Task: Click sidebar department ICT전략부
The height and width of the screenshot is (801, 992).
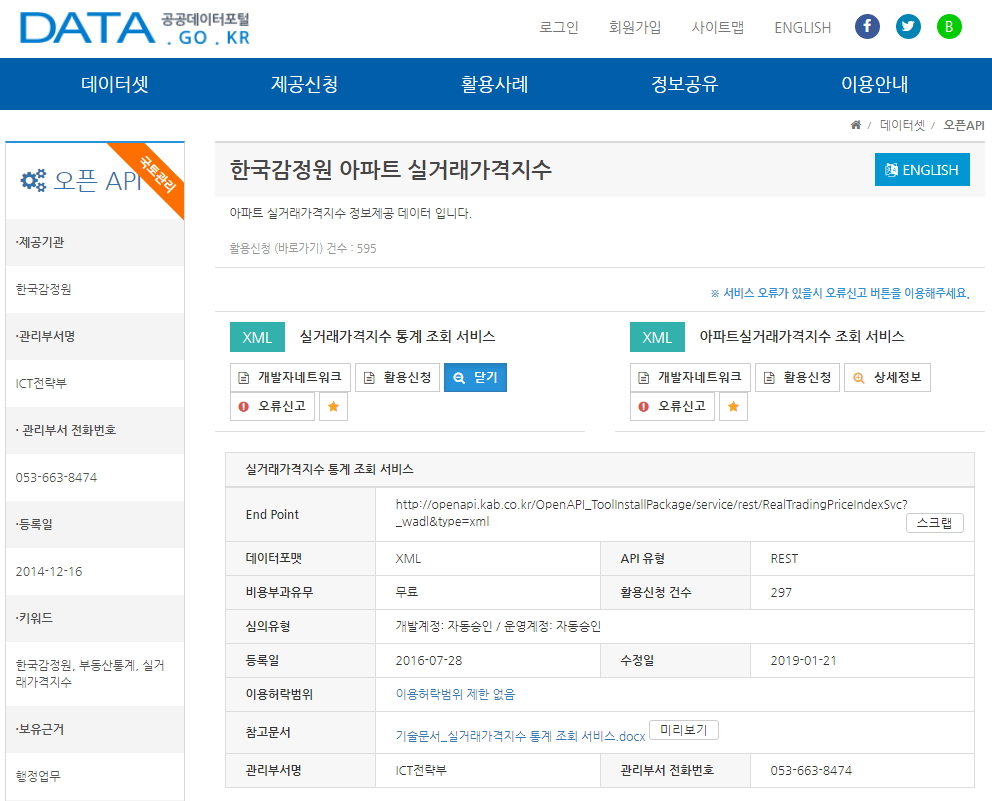Action: [40, 383]
